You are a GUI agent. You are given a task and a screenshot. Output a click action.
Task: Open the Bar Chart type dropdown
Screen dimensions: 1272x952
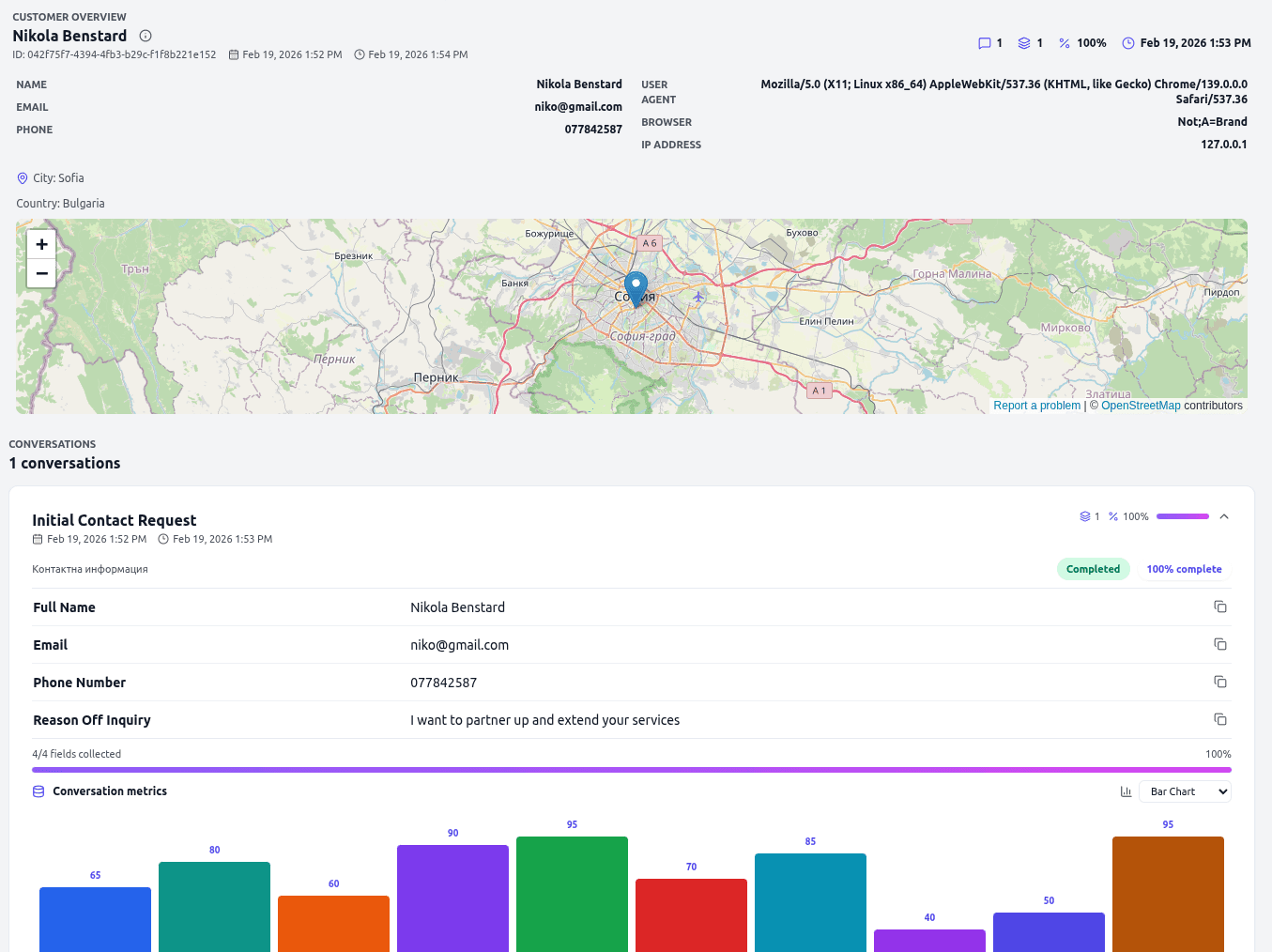(1184, 791)
